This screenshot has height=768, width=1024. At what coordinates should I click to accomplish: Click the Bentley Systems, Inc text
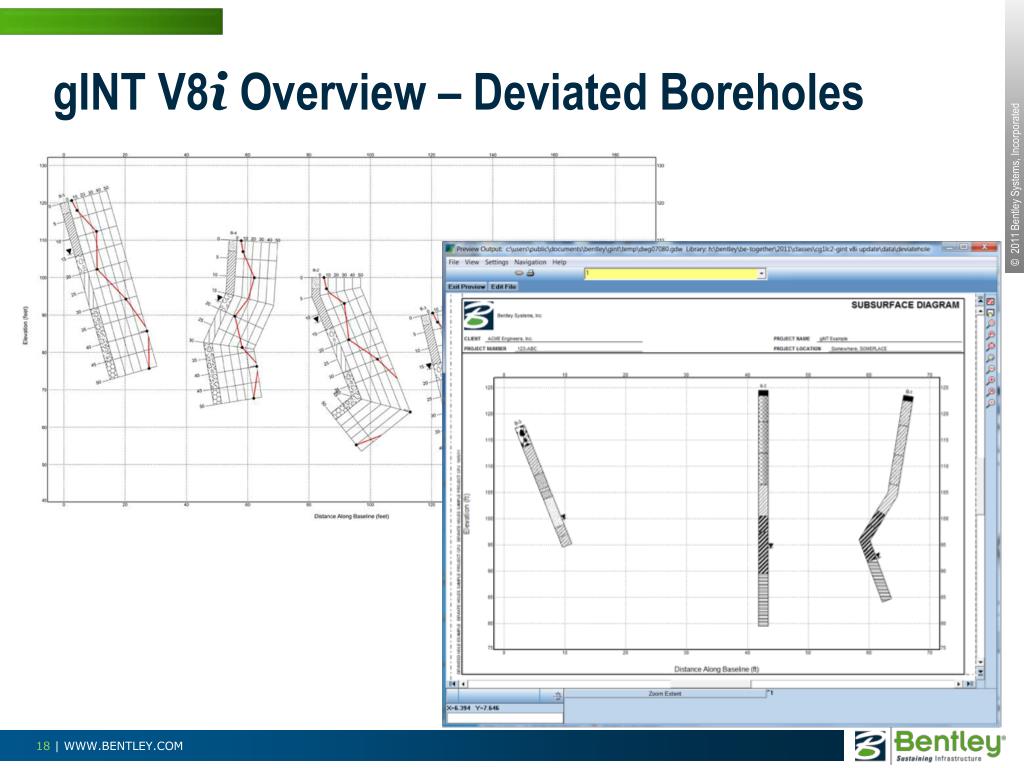click(x=520, y=315)
